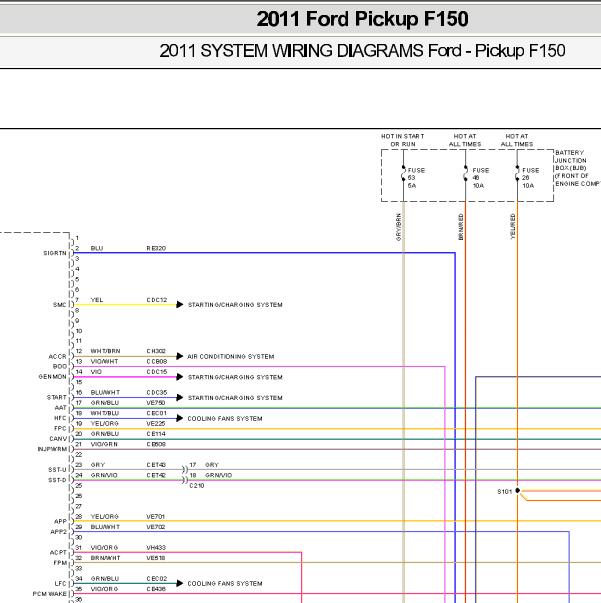The image size is (601, 603).
Task: Click the 'WHT/BRN' color label on pin 12
Action: (105, 351)
